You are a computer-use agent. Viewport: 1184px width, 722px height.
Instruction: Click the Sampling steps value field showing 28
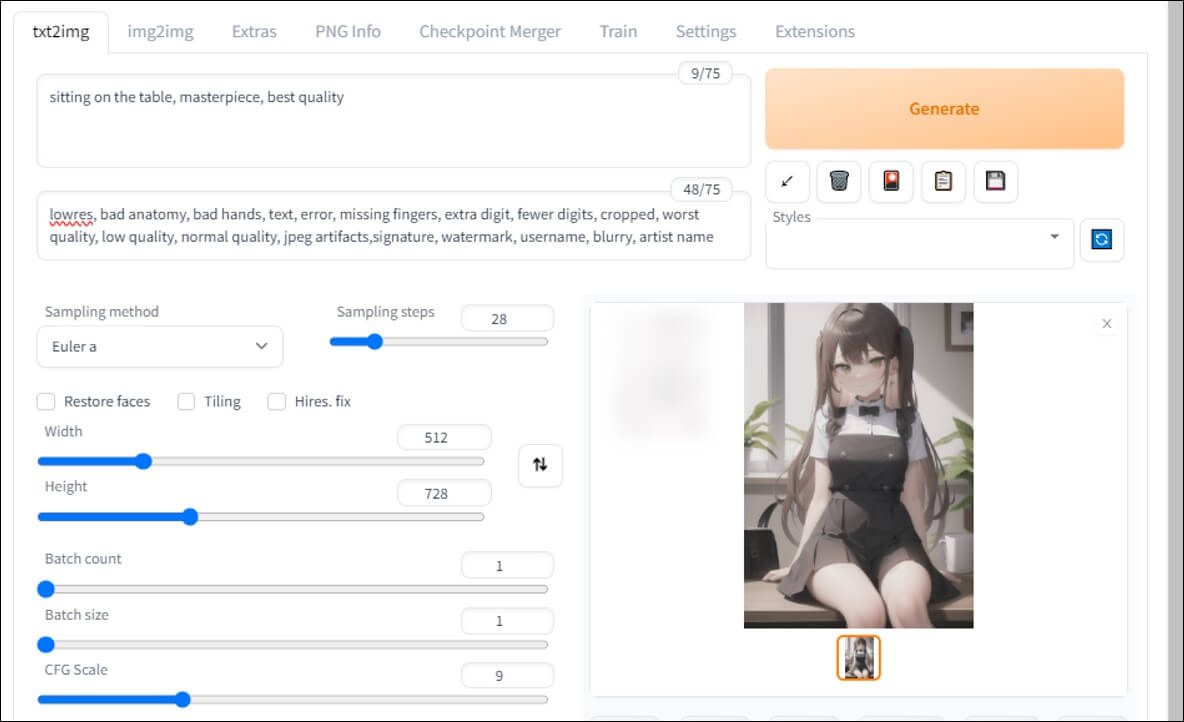tap(507, 319)
